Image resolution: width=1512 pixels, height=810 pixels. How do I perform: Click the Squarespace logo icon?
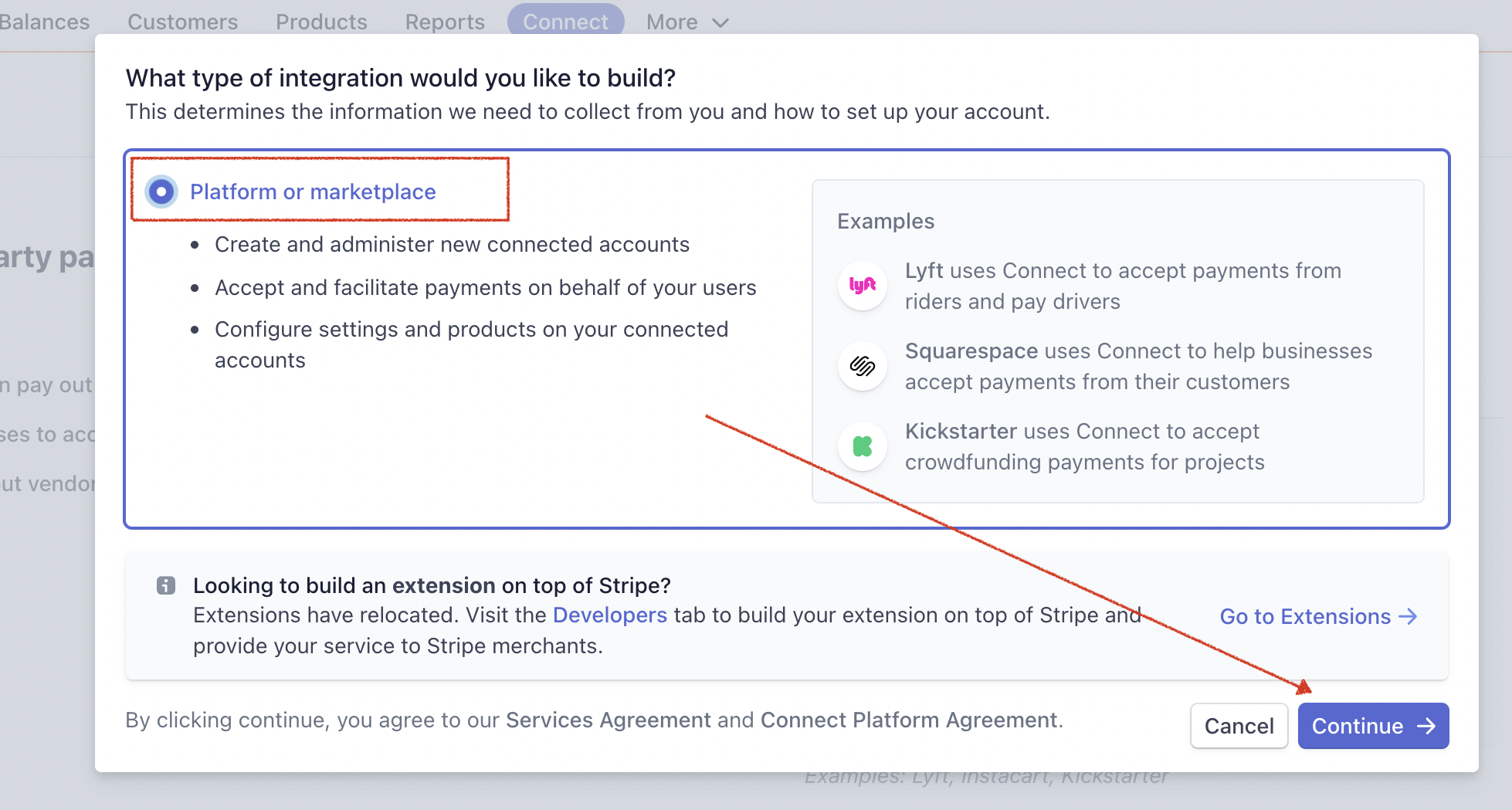click(862, 366)
